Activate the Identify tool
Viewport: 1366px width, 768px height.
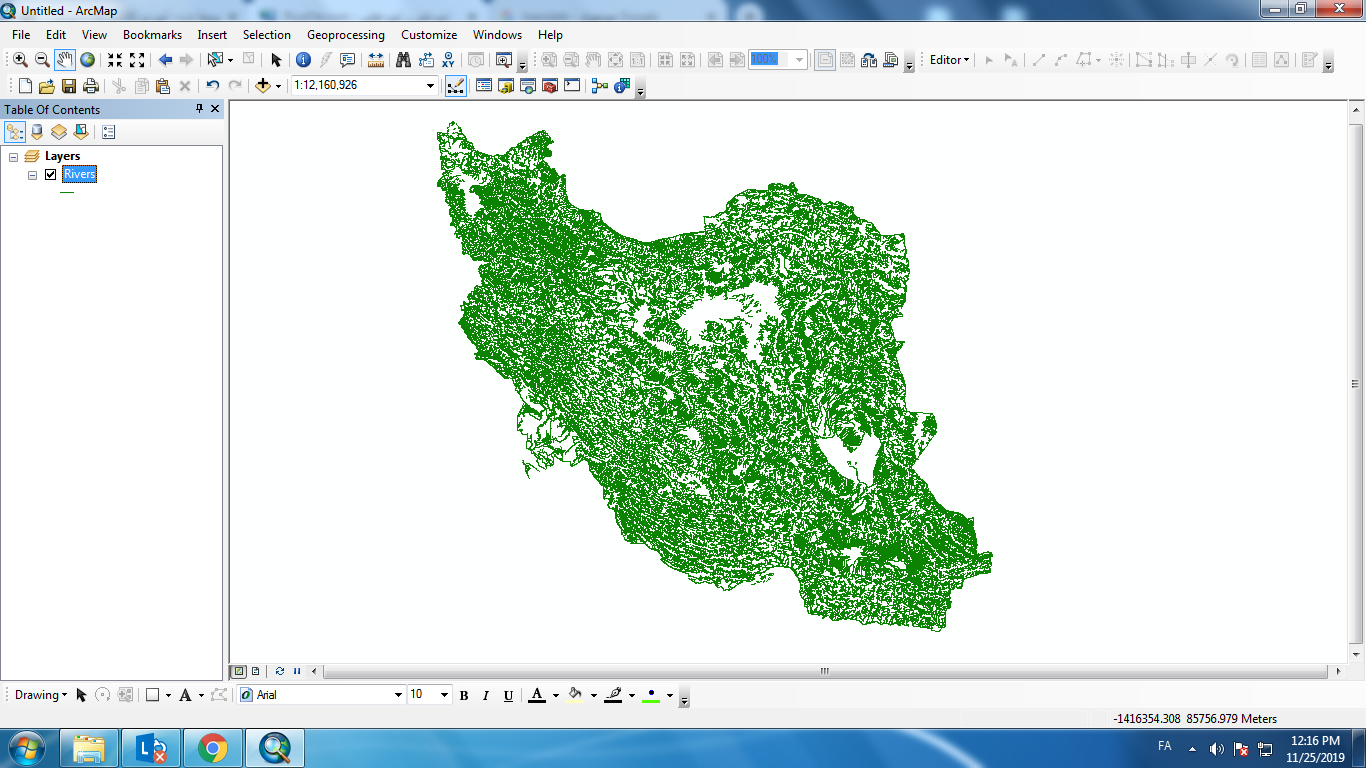pyautogui.click(x=303, y=60)
